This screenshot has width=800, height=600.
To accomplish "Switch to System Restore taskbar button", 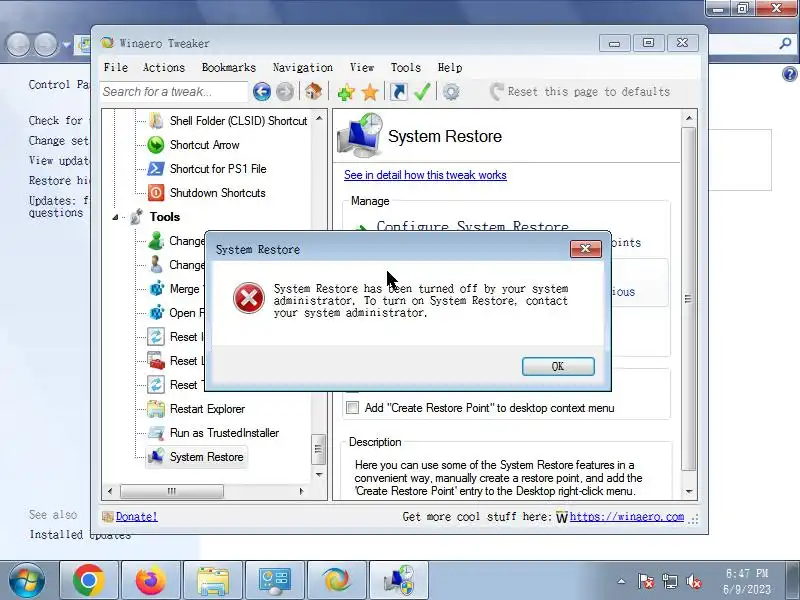I will [x=398, y=580].
